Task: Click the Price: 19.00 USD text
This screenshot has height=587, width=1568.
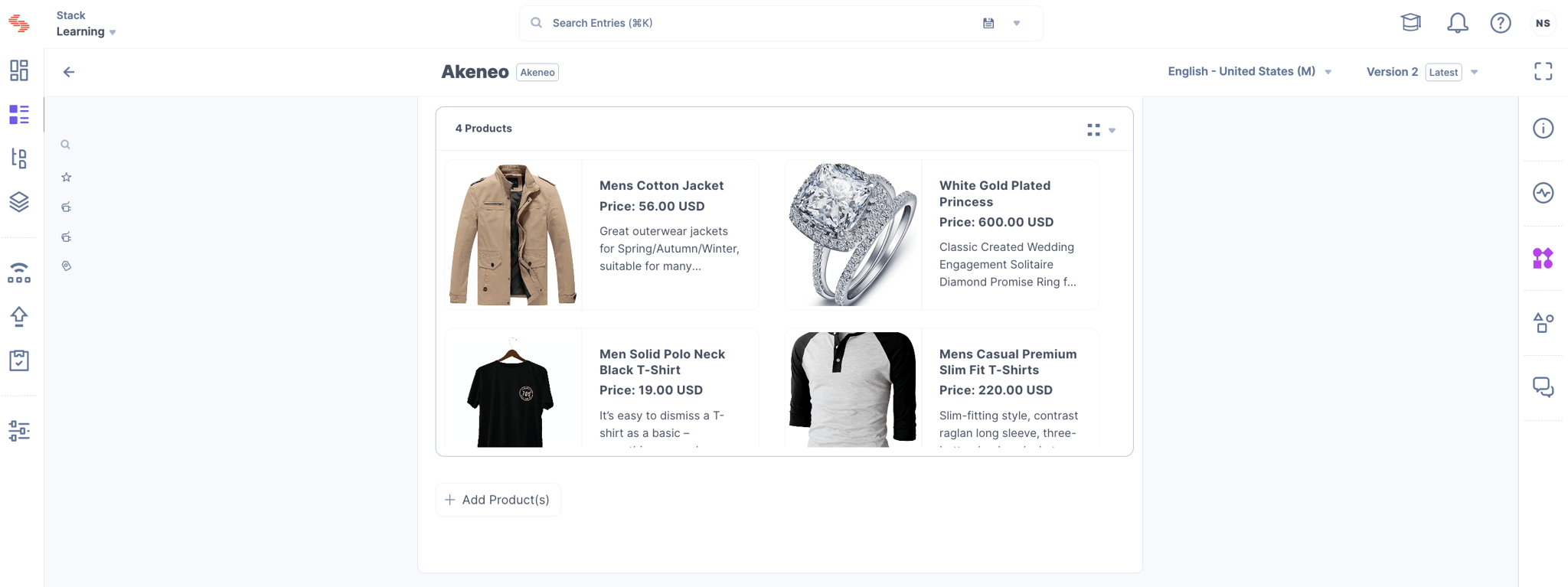Action: [651, 390]
